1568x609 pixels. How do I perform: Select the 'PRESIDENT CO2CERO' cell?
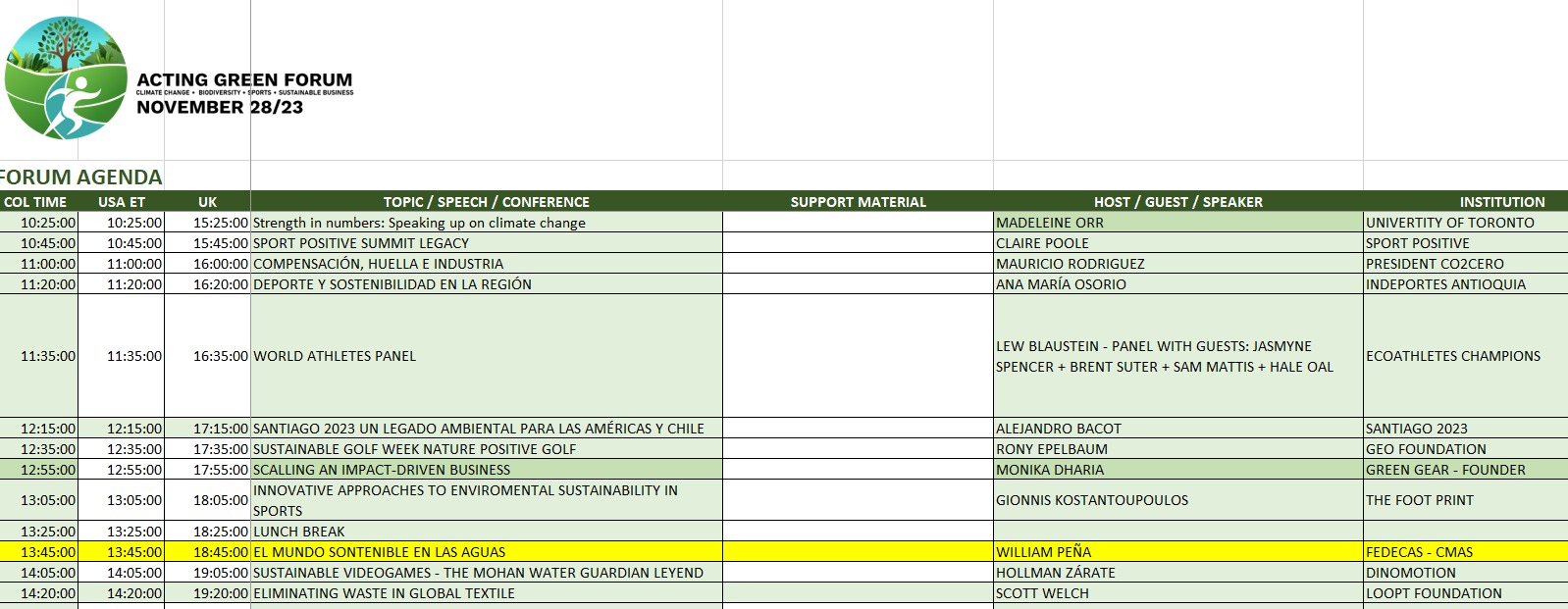coord(1466,264)
